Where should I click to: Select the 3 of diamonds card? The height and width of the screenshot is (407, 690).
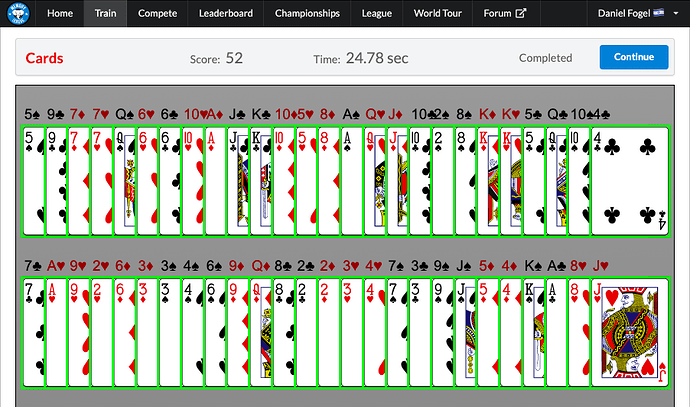[x=148, y=332]
